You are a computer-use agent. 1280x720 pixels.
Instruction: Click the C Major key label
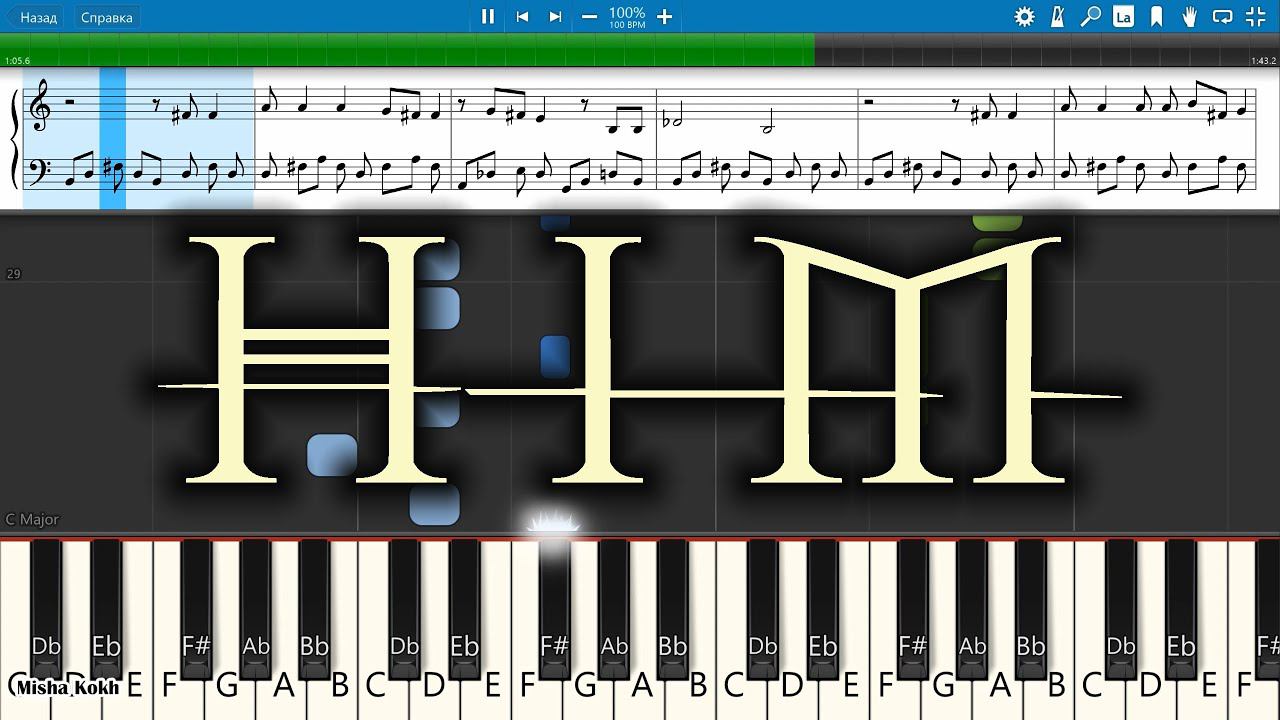[x=32, y=519]
